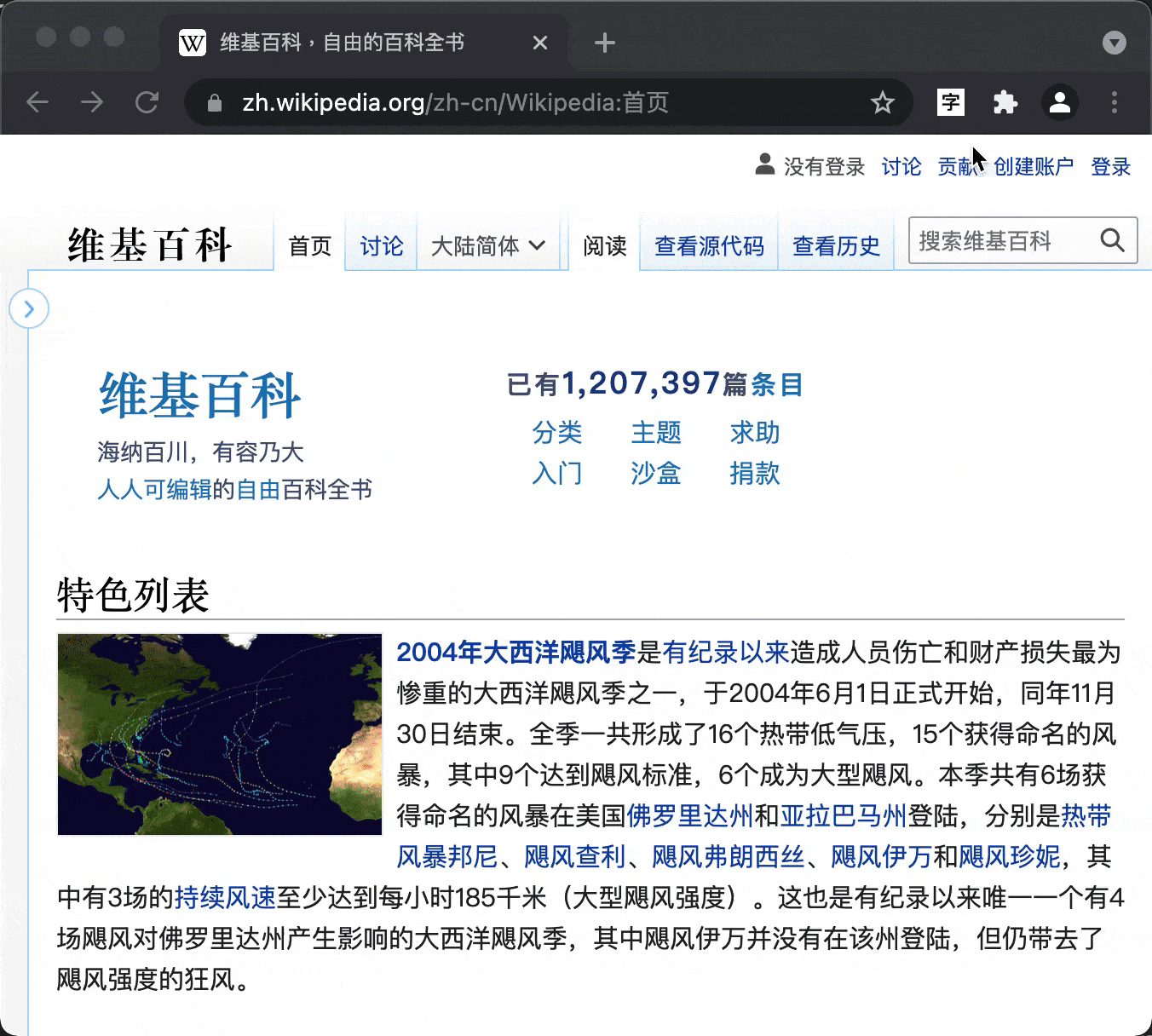Screen dimensions: 1152x1036
Task: Click the 创建账户 link
Action: [1033, 166]
